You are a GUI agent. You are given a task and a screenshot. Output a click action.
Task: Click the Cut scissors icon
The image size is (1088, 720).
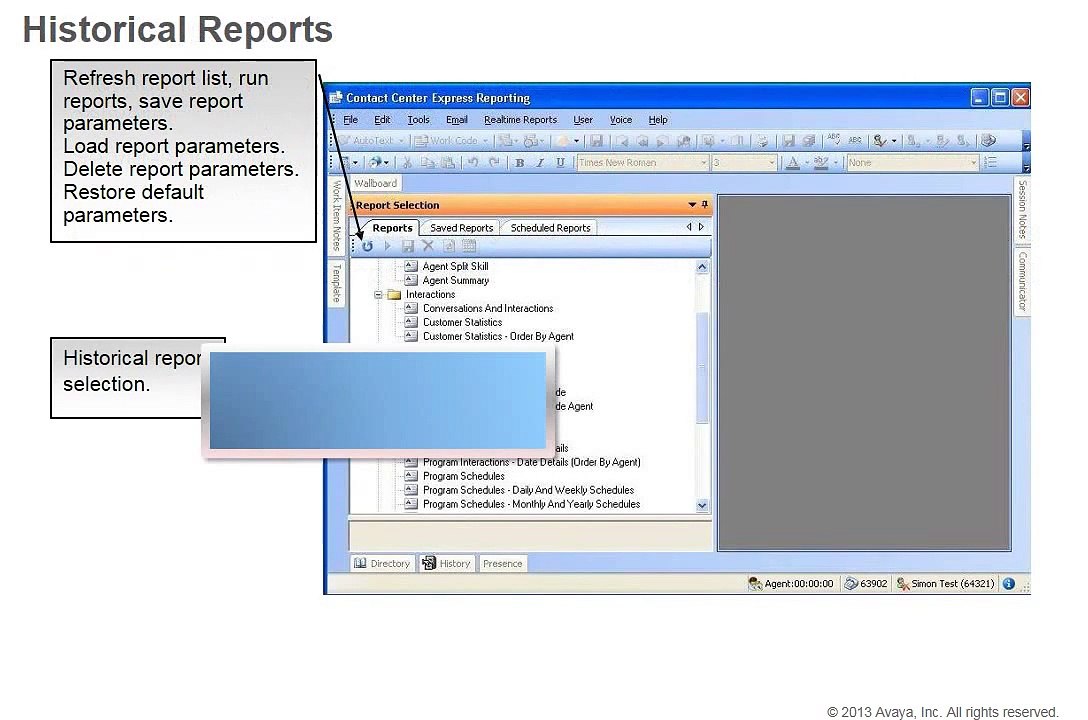407,162
